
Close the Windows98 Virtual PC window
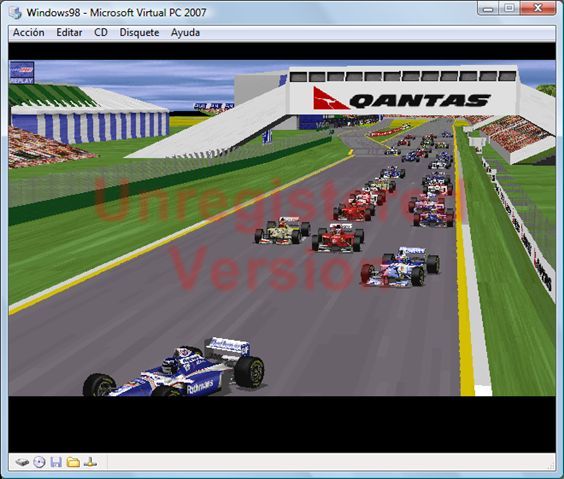click(x=538, y=8)
